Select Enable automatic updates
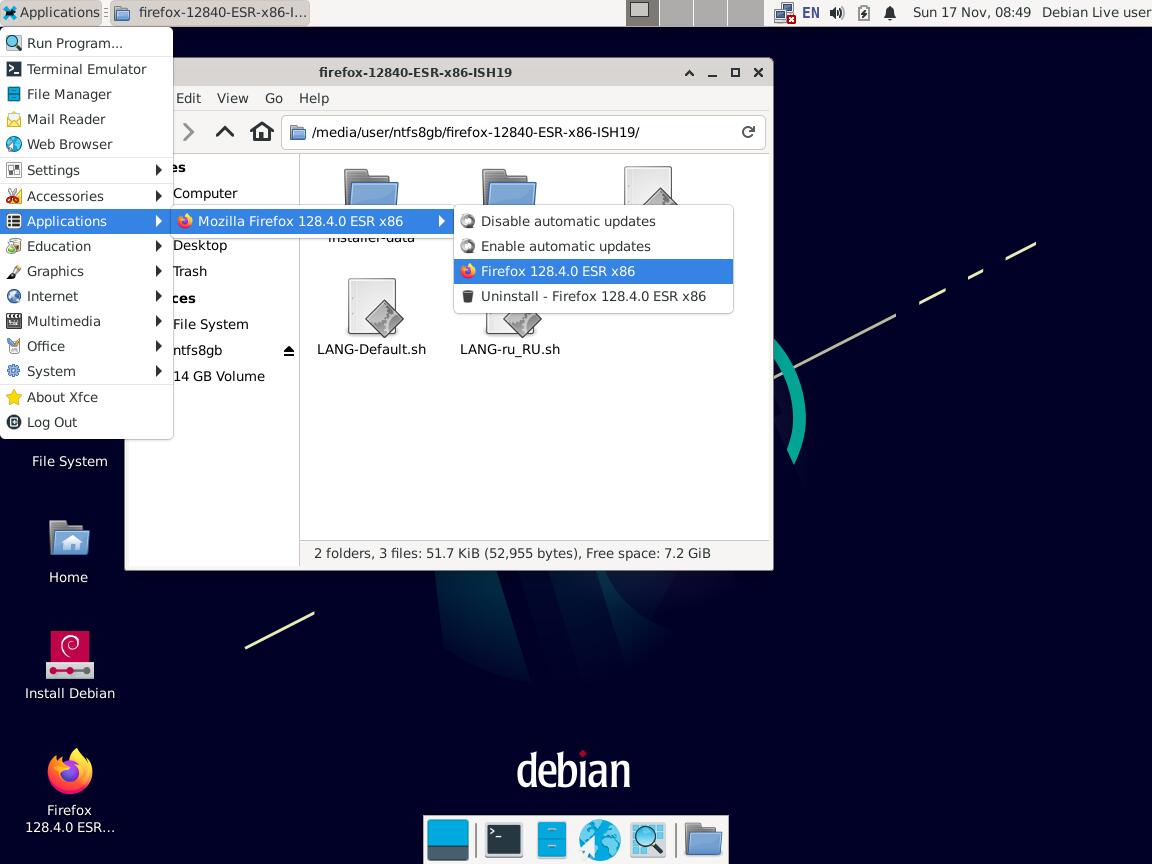The width and height of the screenshot is (1152, 864). coord(593,246)
